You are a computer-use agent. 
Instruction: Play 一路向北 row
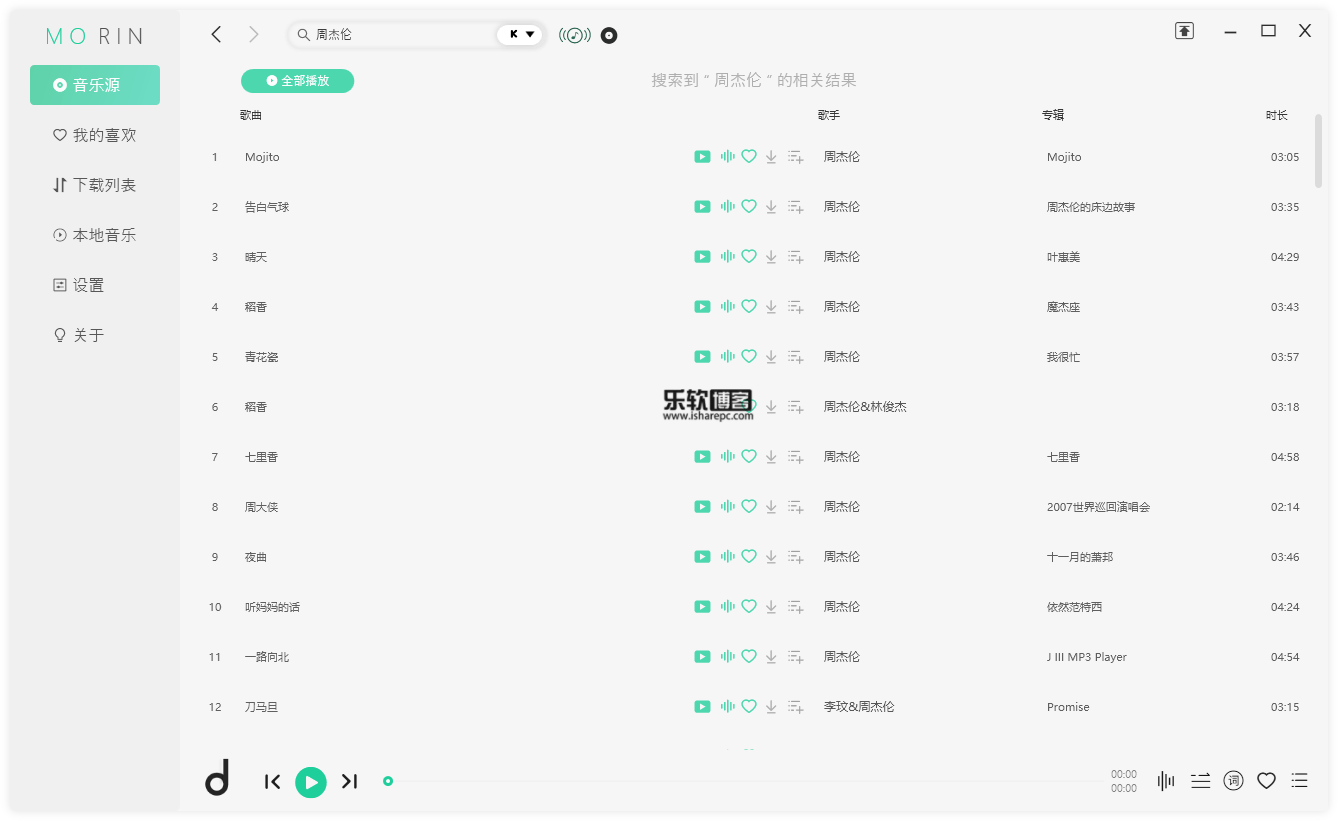click(702, 657)
